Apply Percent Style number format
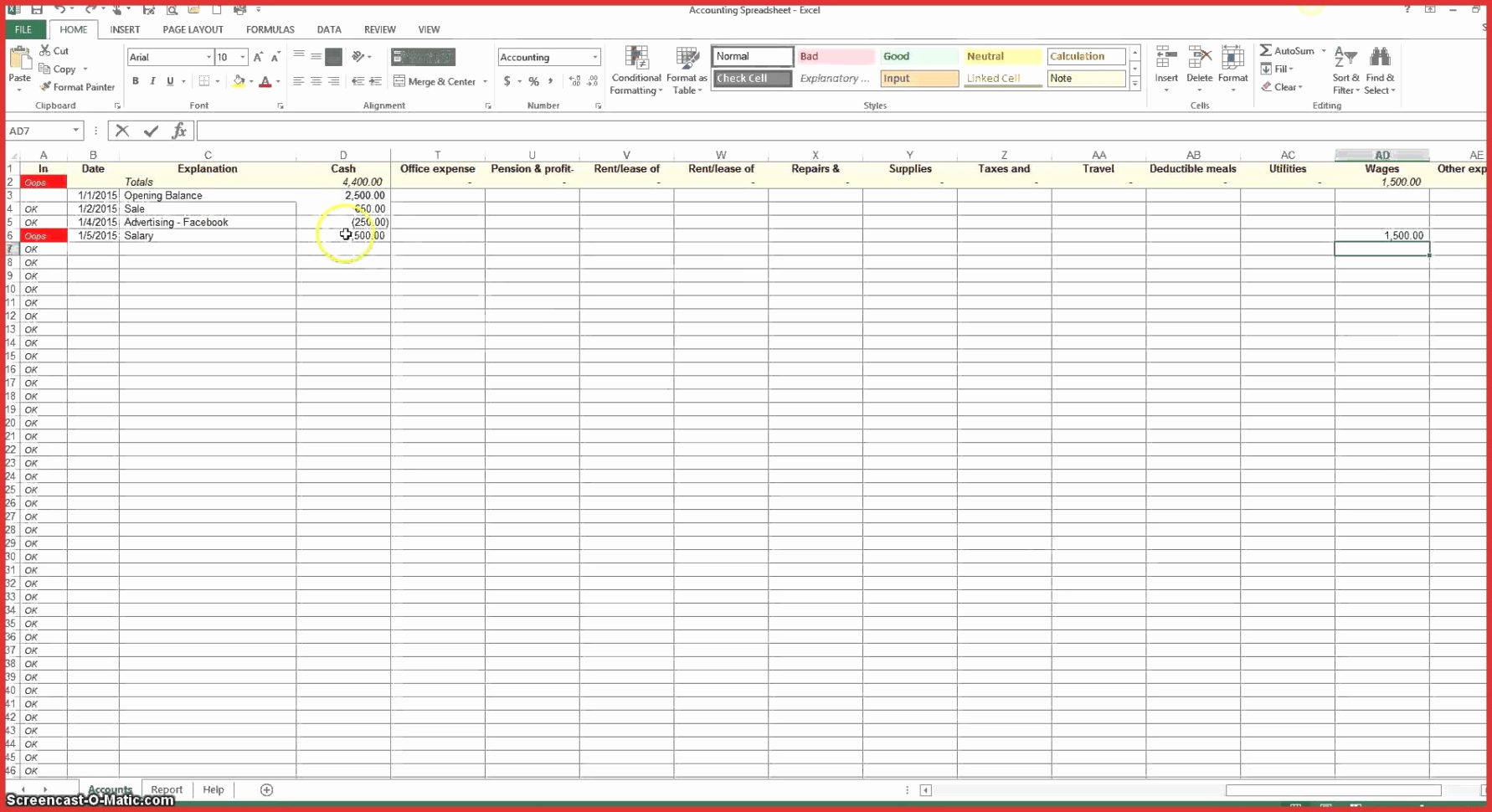Image resolution: width=1492 pixels, height=812 pixels. [x=533, y=81]
